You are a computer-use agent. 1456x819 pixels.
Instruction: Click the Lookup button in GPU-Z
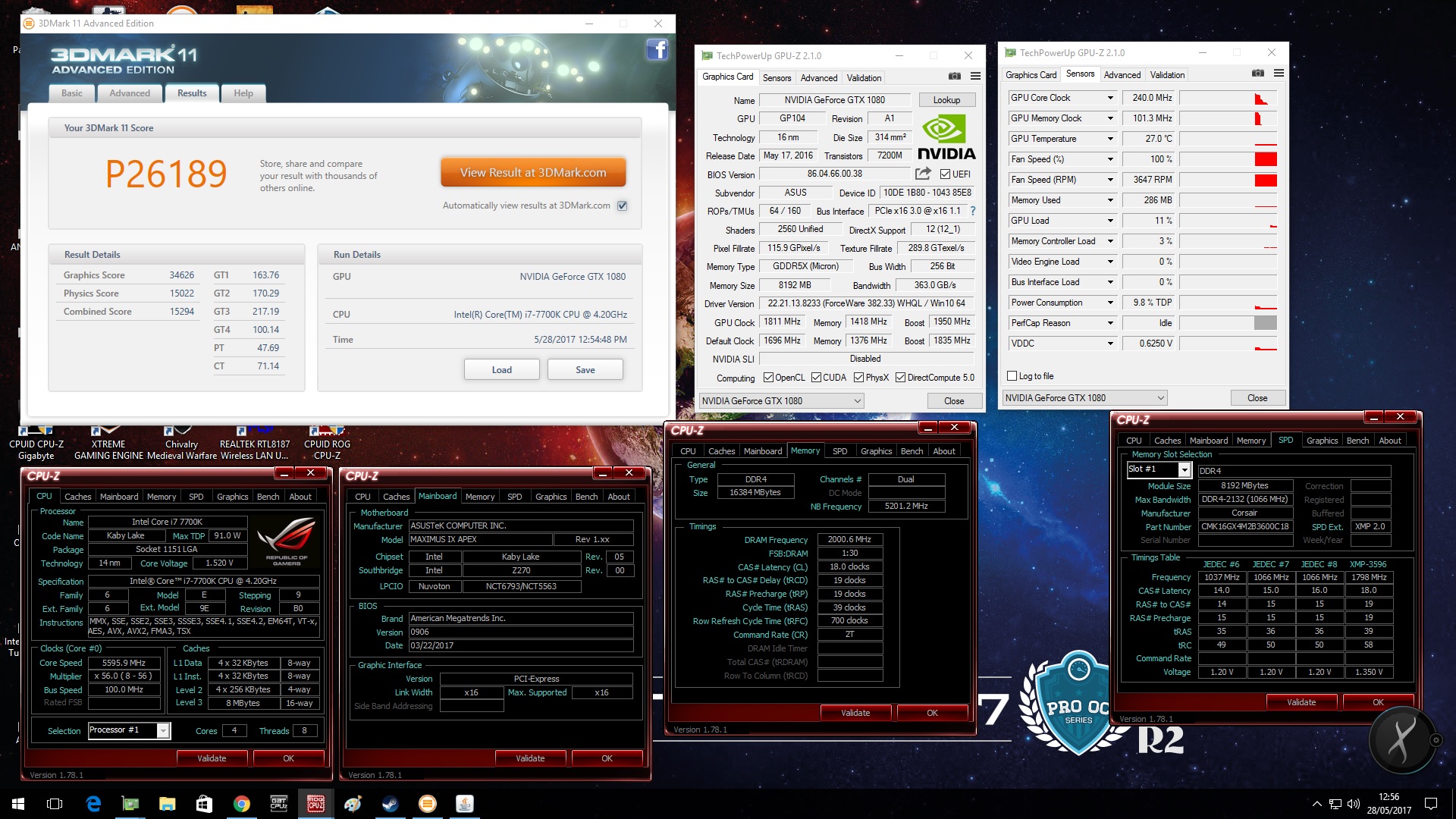(946, 100)
